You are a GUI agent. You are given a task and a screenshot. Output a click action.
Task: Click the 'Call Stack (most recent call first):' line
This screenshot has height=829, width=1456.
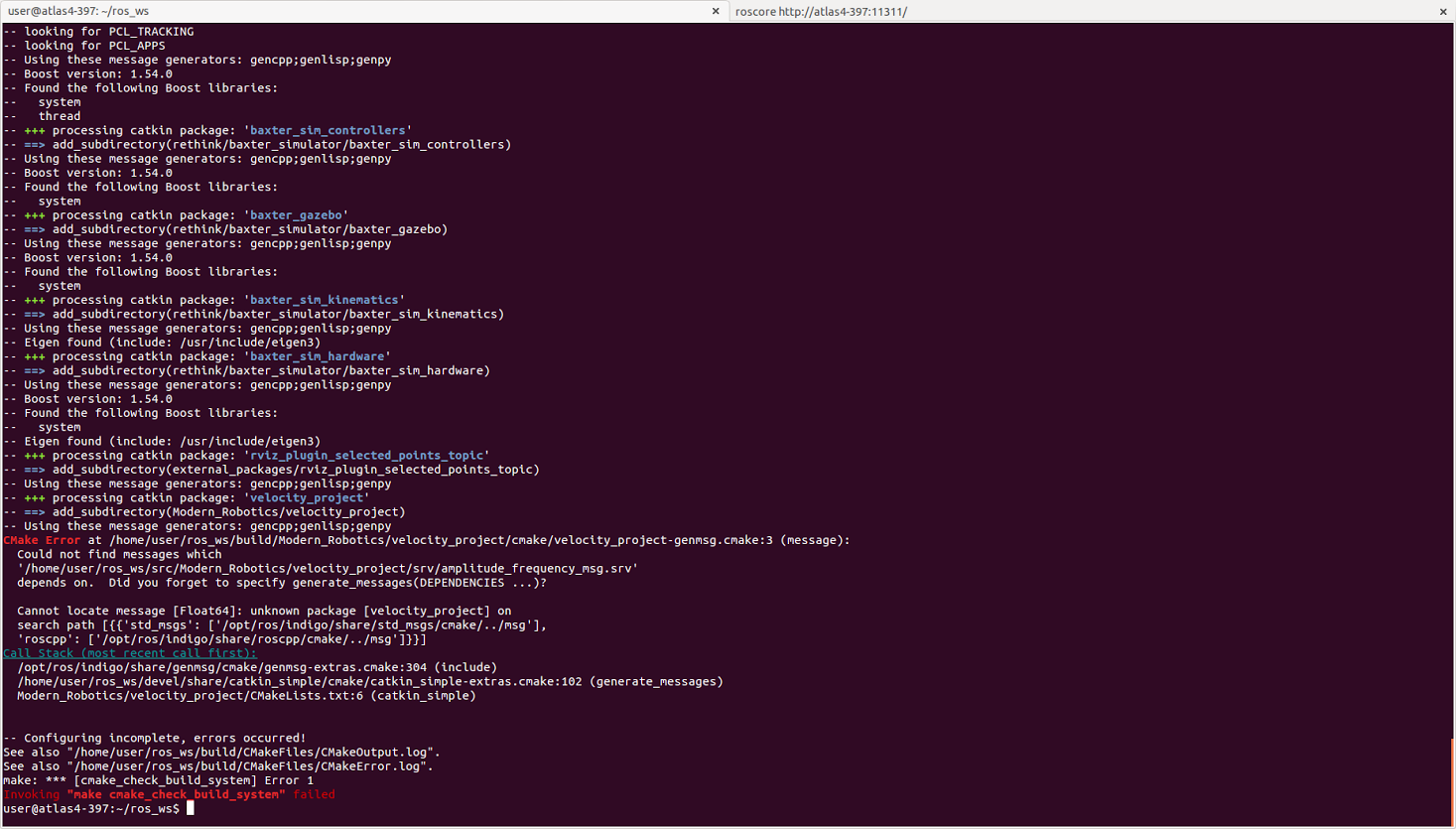click(130, 653)
